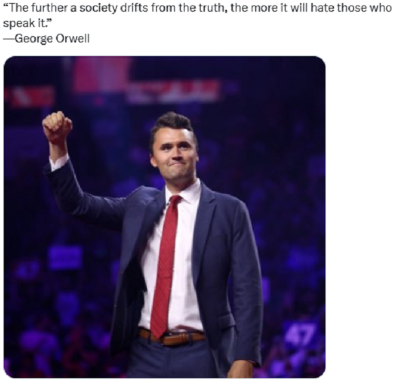400x382 pixels.
Task: Click the white shirt cuff on raised arm
Action: click(59, 163)
